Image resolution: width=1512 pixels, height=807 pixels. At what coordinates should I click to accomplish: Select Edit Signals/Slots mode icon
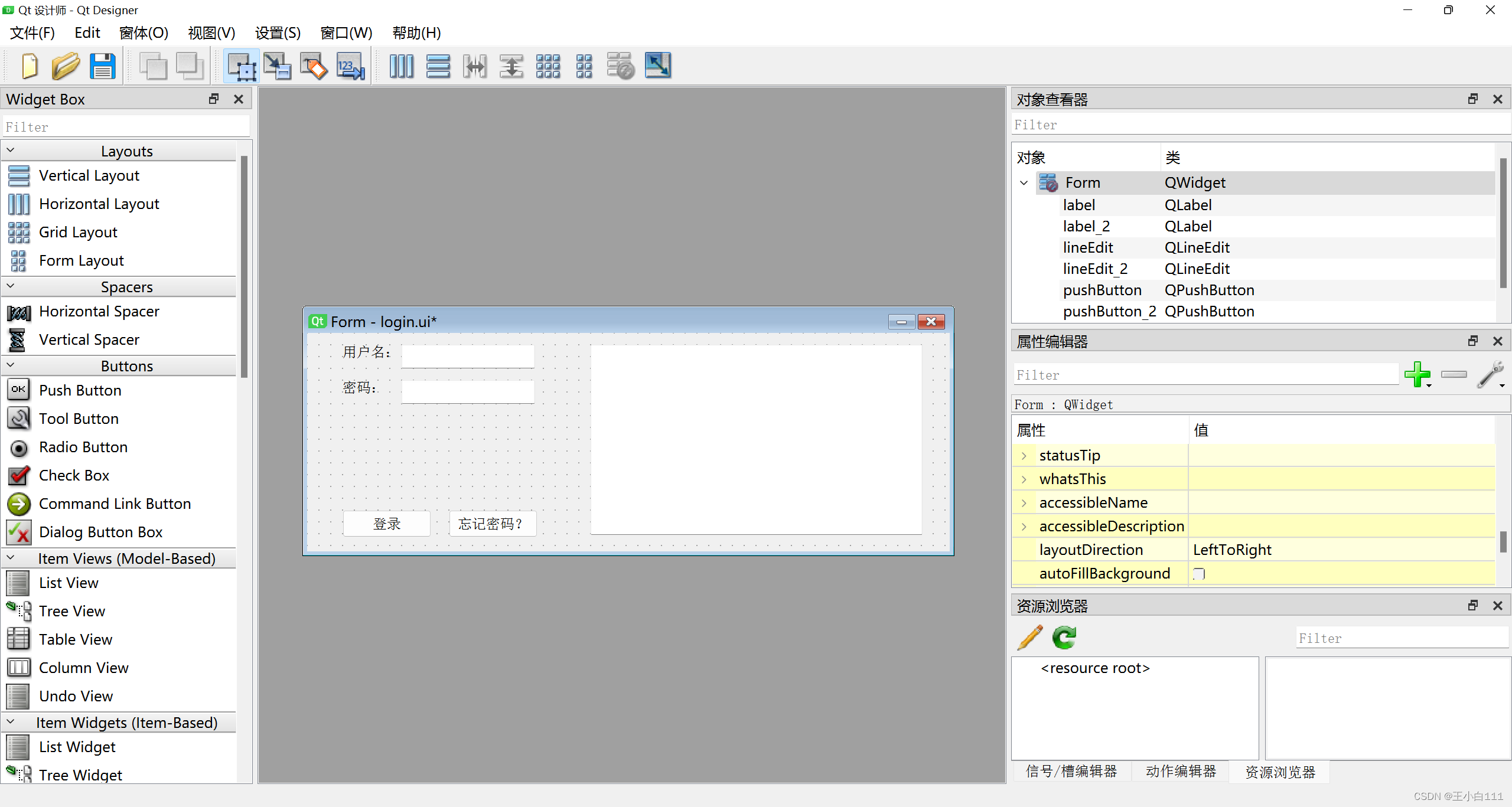[277, 66]
